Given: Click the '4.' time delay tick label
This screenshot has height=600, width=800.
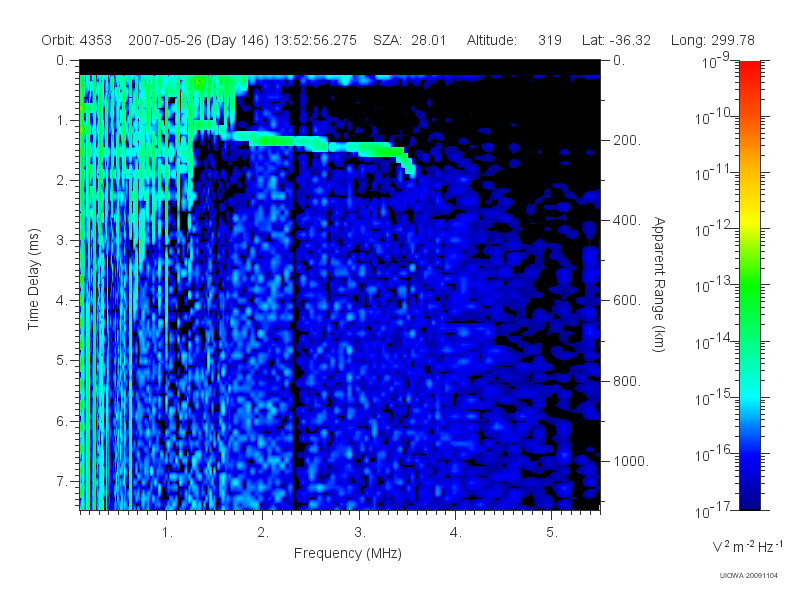Looking at the screenshot, I should (x=62, y=301).
